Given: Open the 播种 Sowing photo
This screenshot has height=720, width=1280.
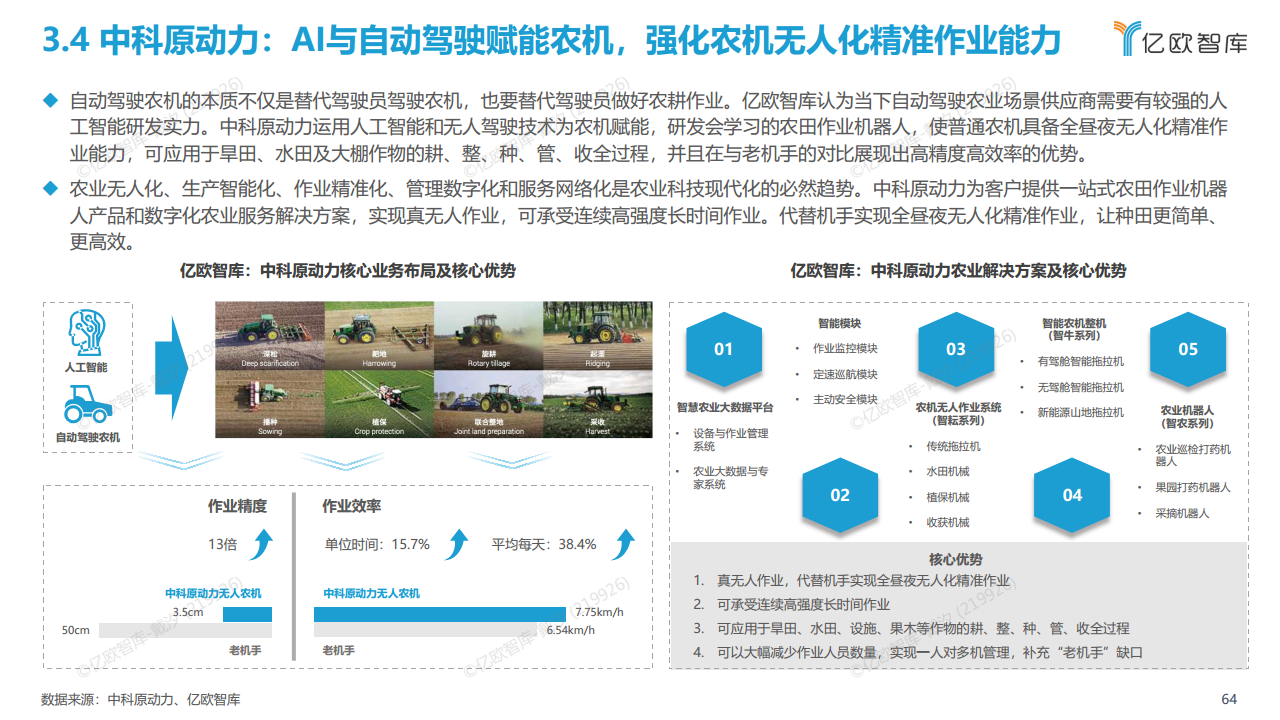Looking at the screenshot, I should click(270, 403).
